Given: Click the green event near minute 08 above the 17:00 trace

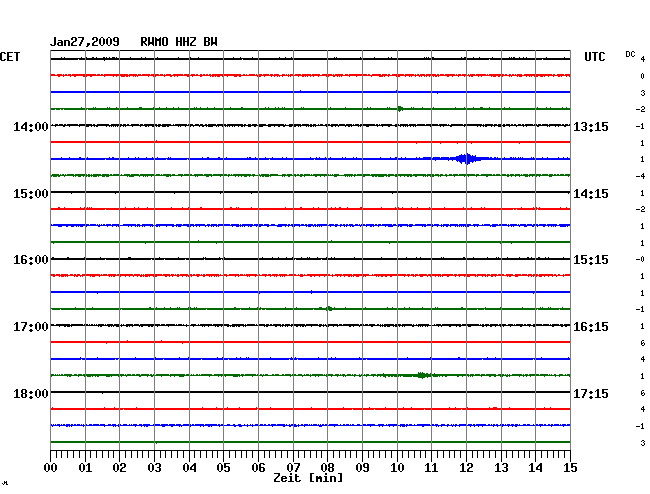Looking at the screenshot, I should pos(328,308).
